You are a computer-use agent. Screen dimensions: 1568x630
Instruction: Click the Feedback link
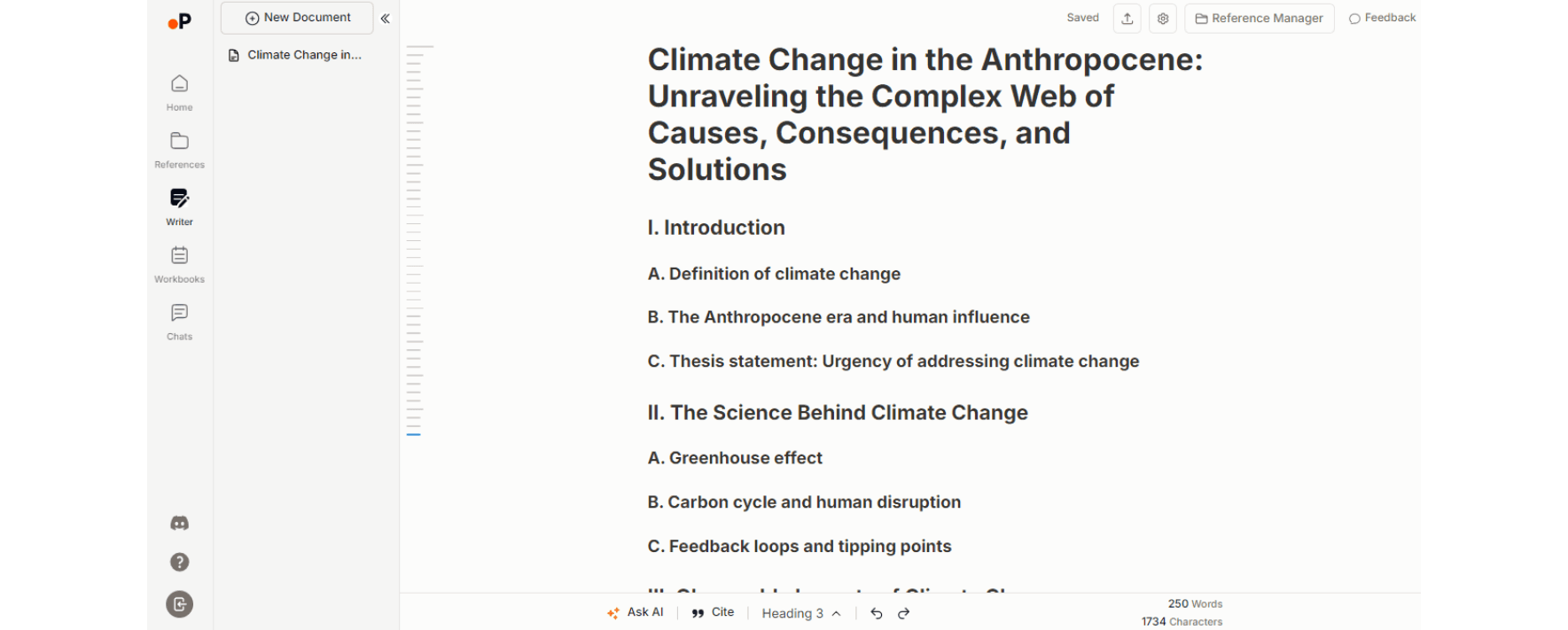(x=1382, y=18)
